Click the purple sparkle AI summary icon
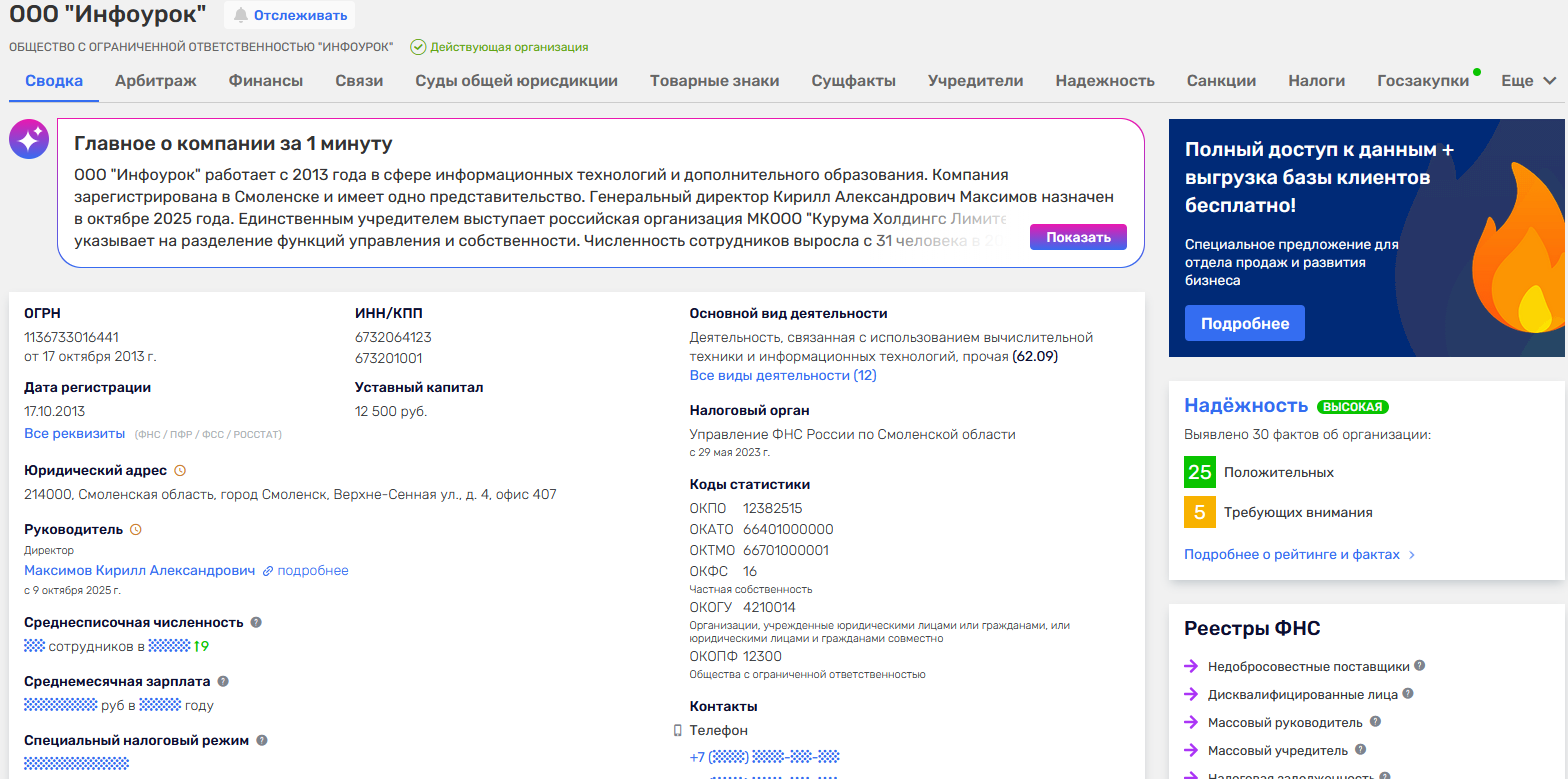The image size is (1568, 779). pyautogui.click(x=29, y=140)
